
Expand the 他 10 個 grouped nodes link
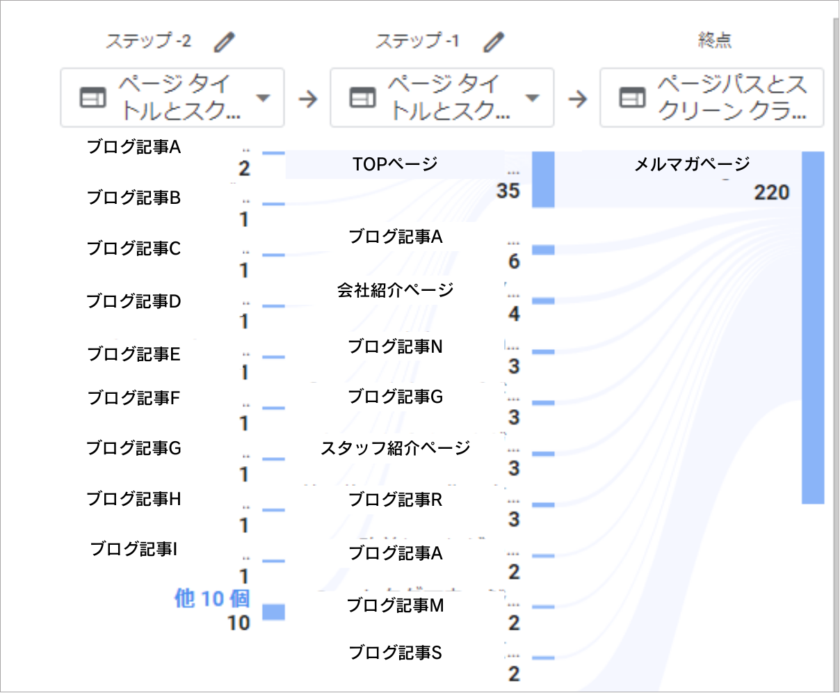[x=211, y=598]
